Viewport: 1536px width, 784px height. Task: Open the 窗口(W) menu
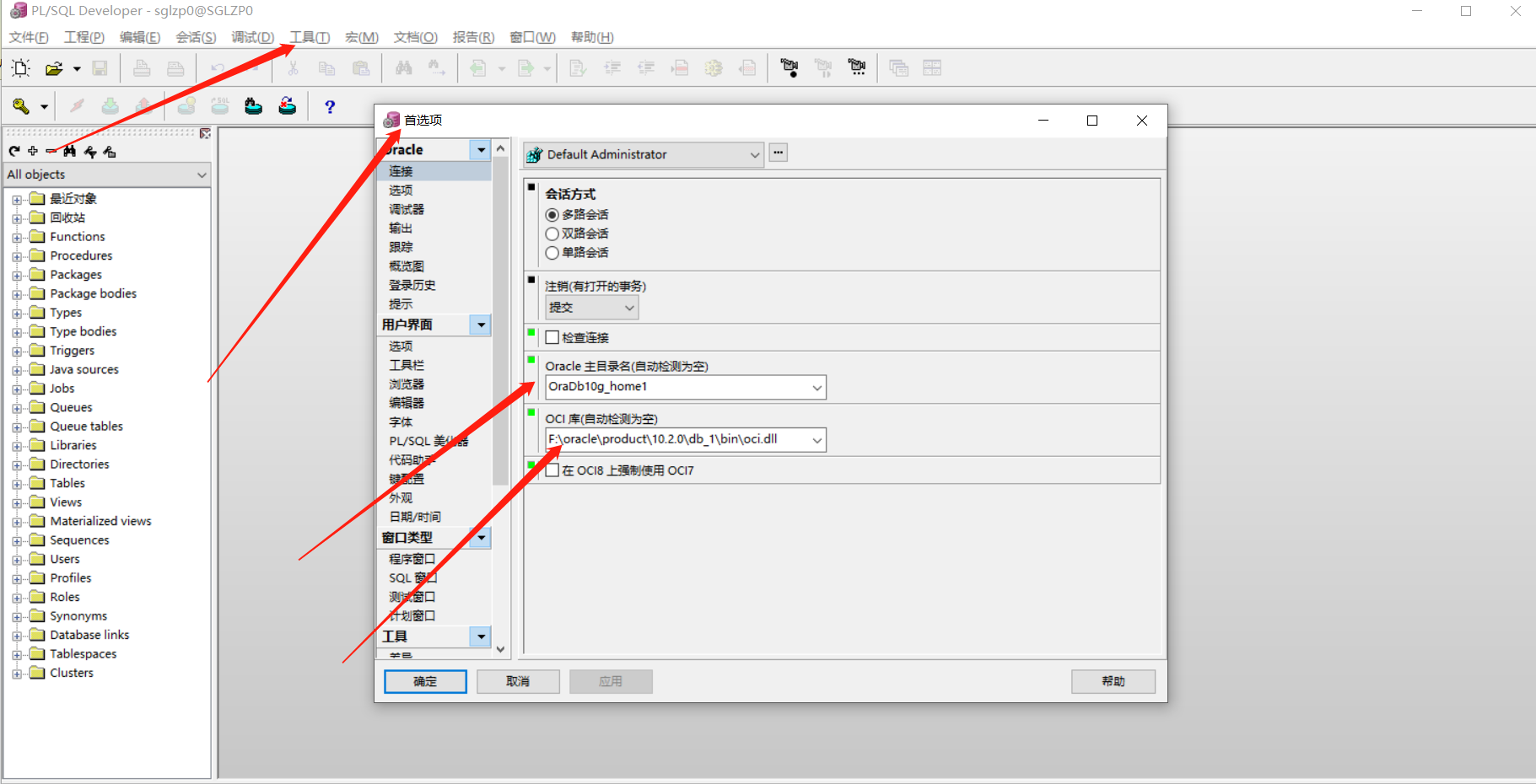tap(532, 37)
